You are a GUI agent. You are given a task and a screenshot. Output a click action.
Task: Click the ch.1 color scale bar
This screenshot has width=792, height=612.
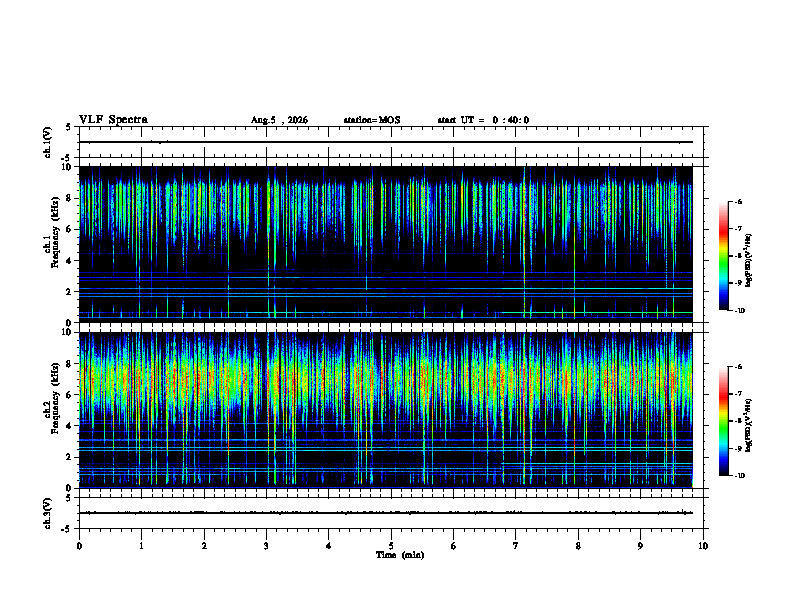pyautogui.click(x=724, y=256)
